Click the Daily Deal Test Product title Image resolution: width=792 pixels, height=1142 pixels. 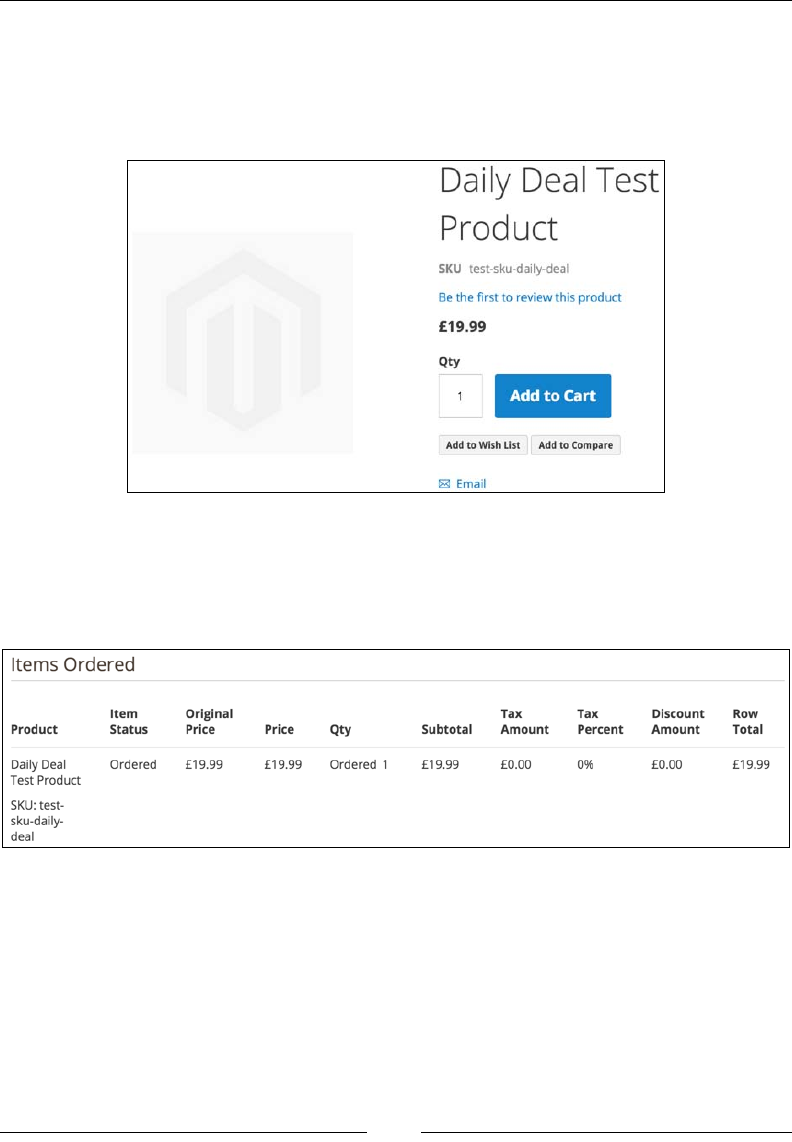pyautogui.click(x=548, y=204)
